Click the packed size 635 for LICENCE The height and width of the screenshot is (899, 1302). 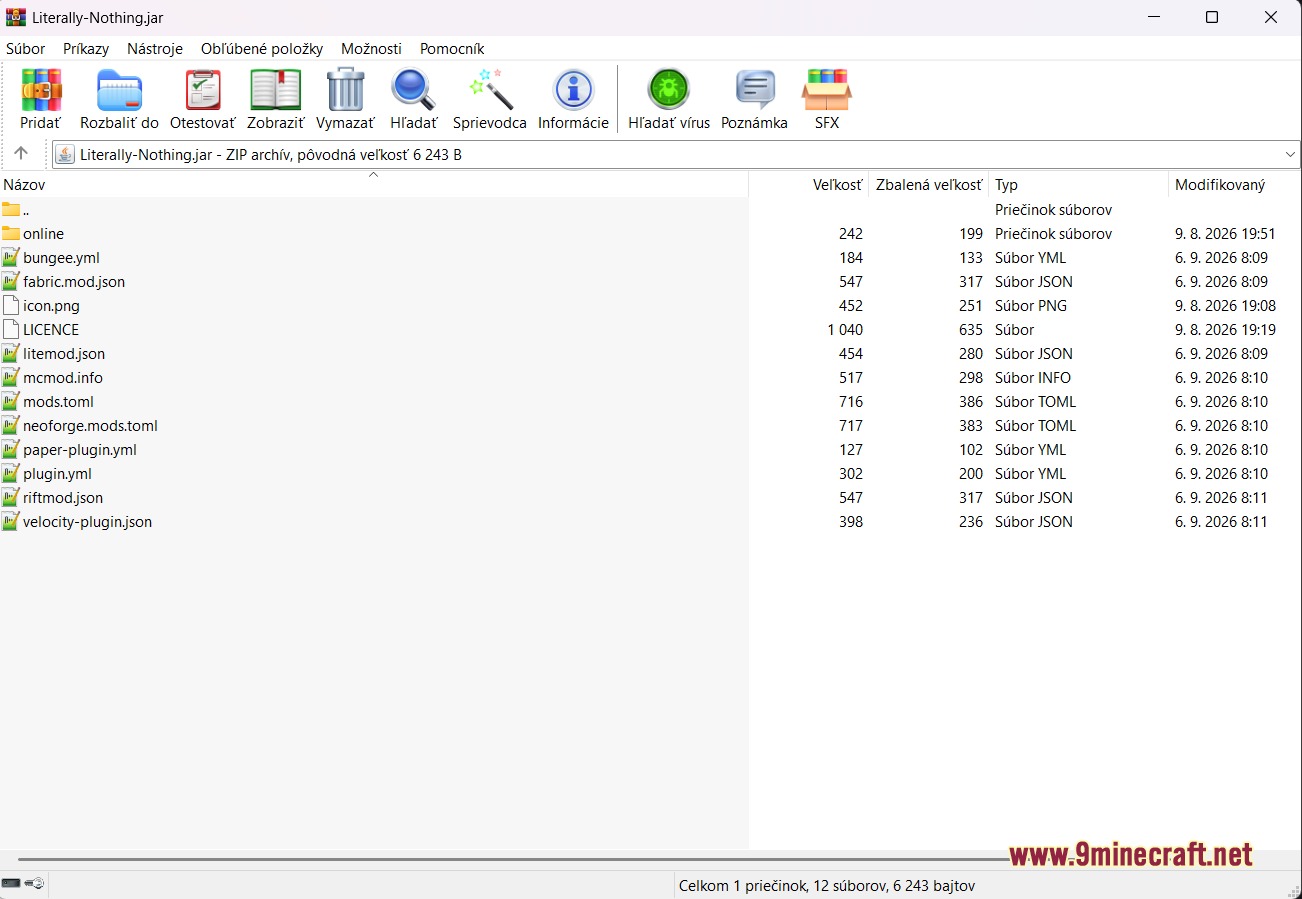coord(971,330)
